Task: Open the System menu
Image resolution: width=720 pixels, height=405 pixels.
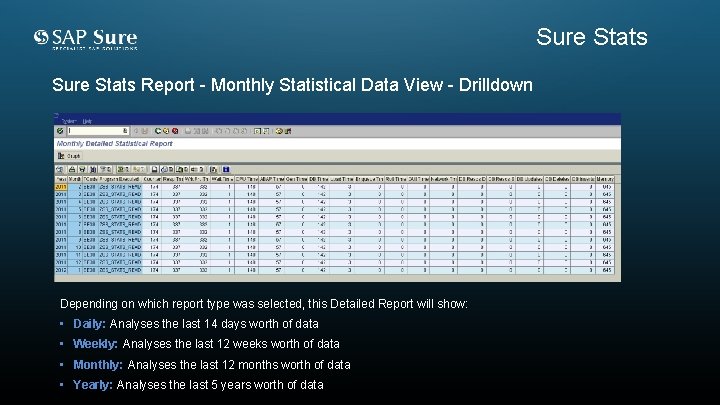Action: 69,121
